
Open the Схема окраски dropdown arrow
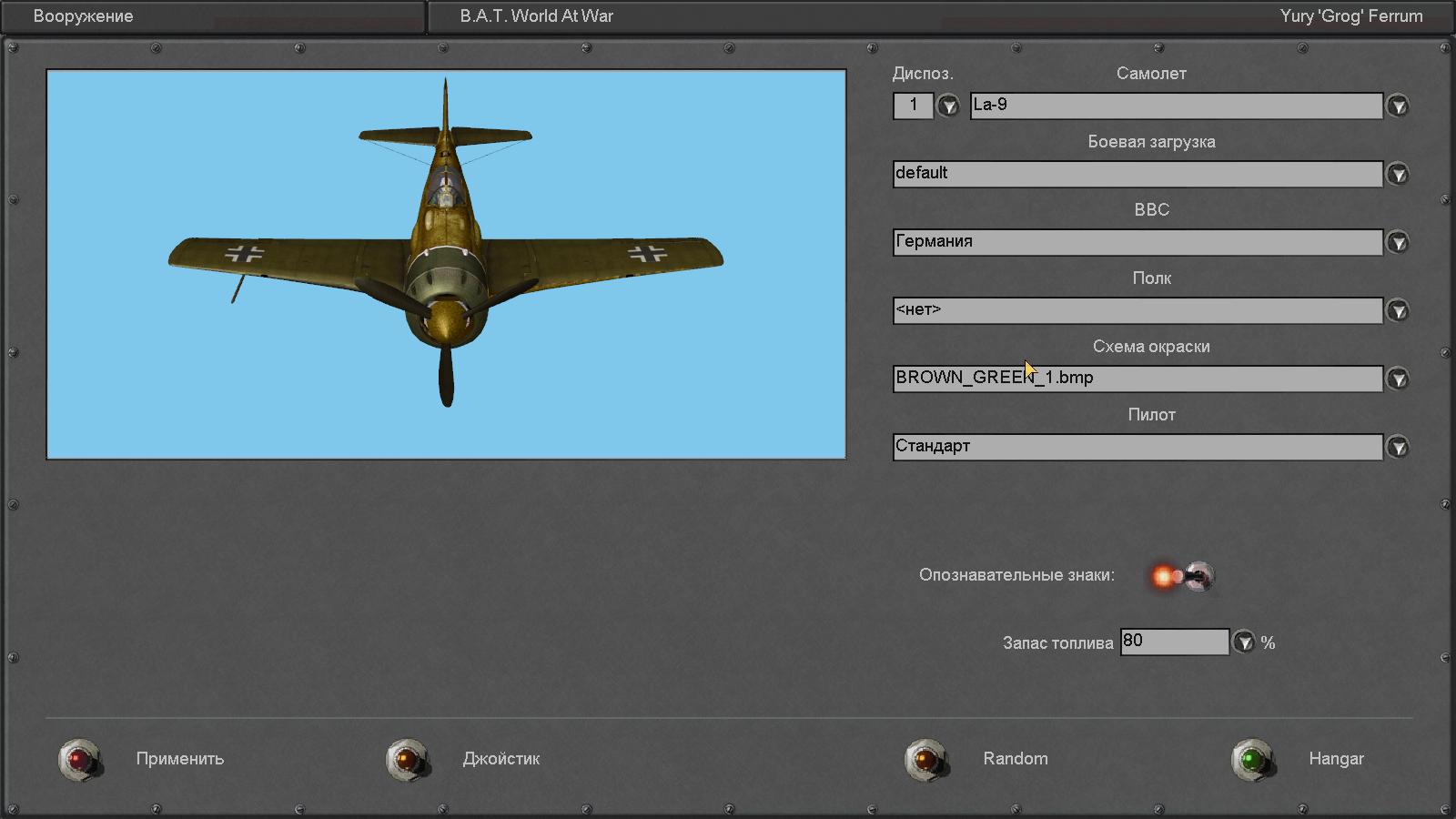1398,379
